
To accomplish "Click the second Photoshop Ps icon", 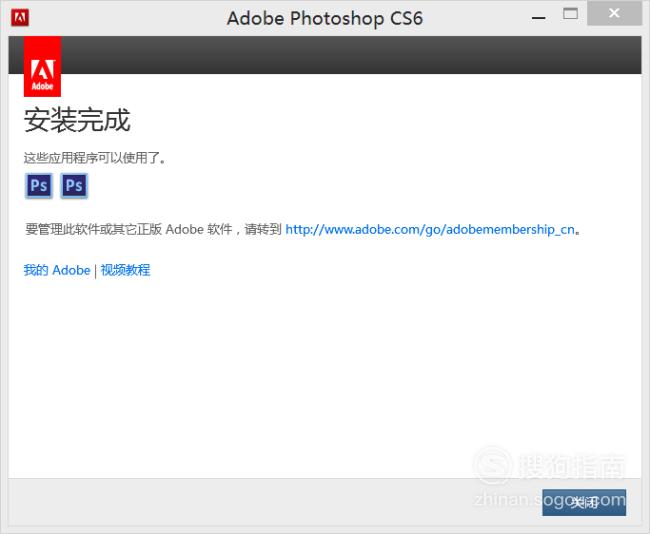I will click(74, 185).
